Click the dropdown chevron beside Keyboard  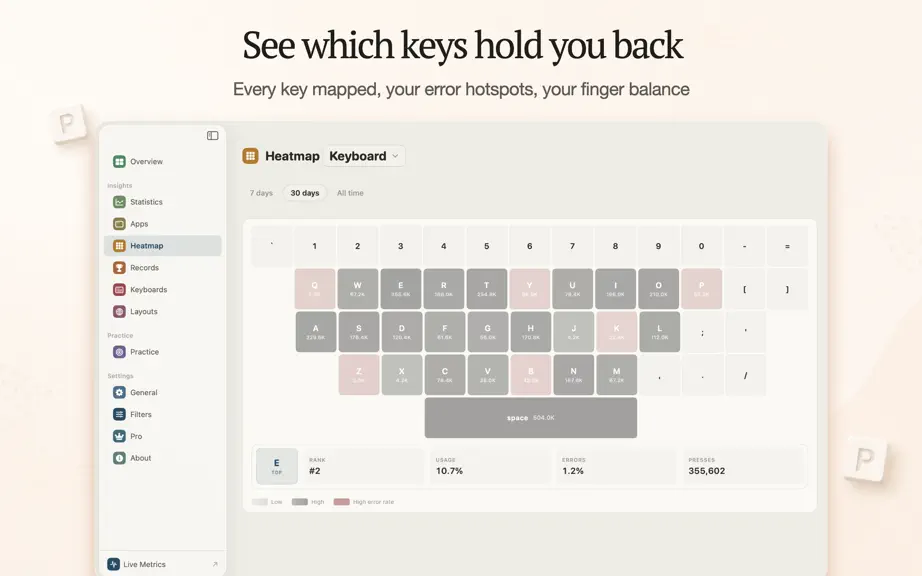(395, 156)
